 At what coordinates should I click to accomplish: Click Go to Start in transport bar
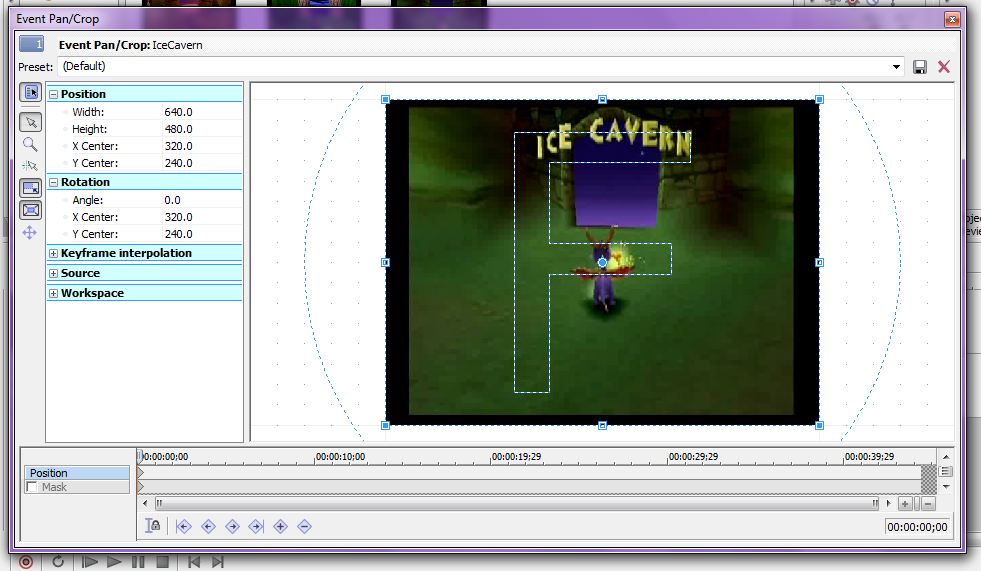pyautogui.click(x=194, y=562)
